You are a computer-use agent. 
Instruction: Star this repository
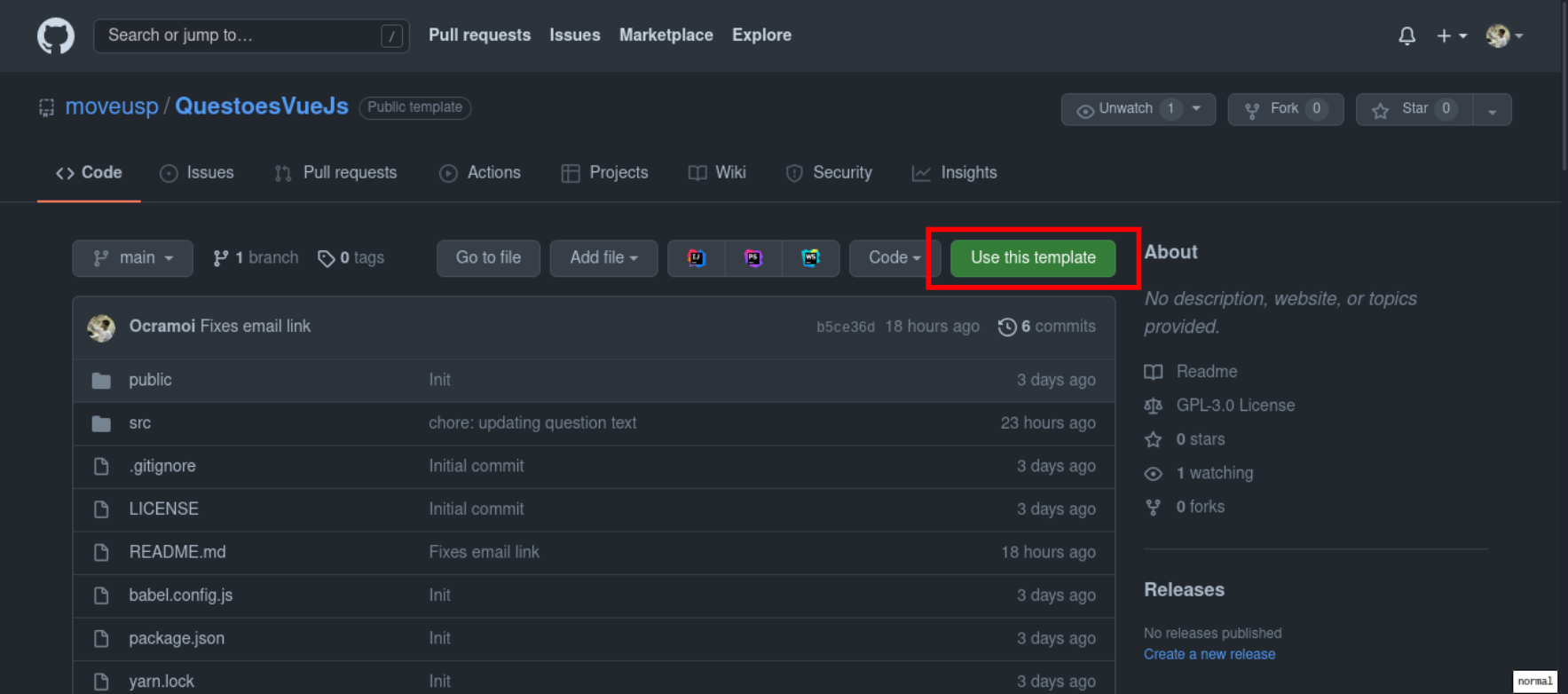1414,109
